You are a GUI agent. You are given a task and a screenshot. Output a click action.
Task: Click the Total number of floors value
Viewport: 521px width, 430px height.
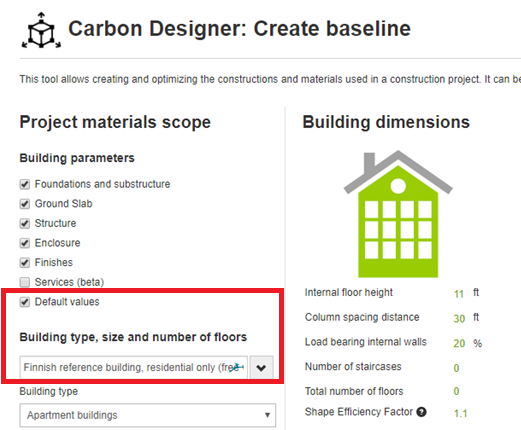click(x=456, y=391)
